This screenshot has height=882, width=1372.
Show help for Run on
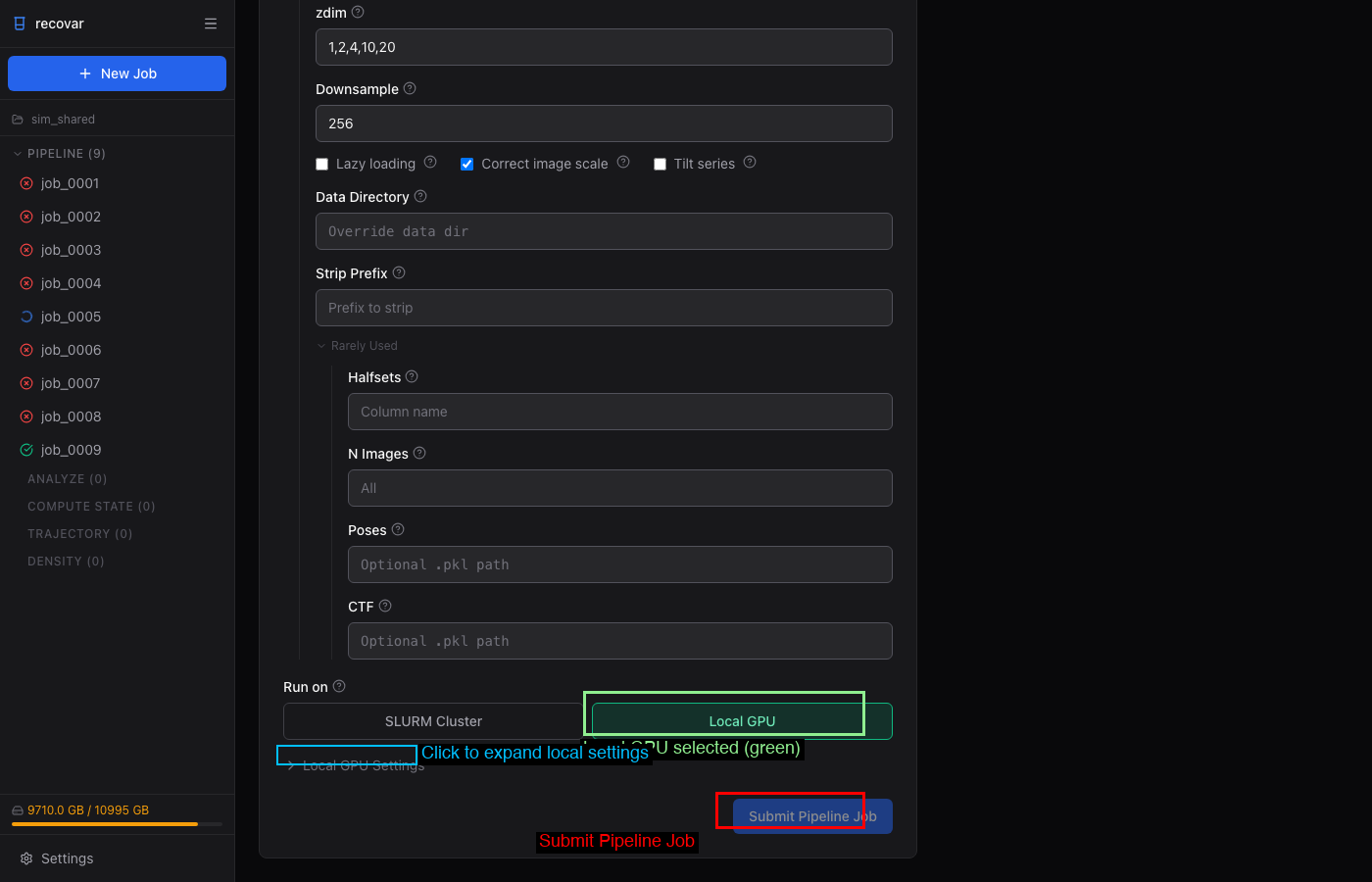(339, 686)
